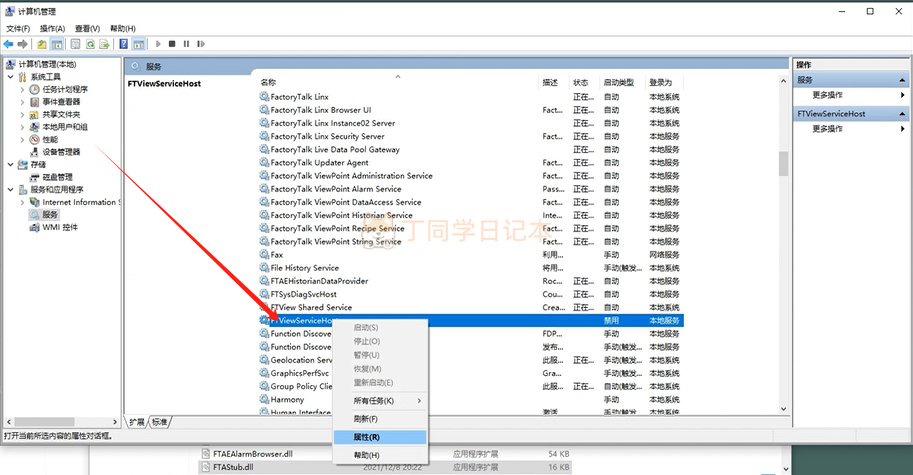913x475 pixels.
Task: Select the FTView Shared Service row
Action: click(x=471, y=307)
